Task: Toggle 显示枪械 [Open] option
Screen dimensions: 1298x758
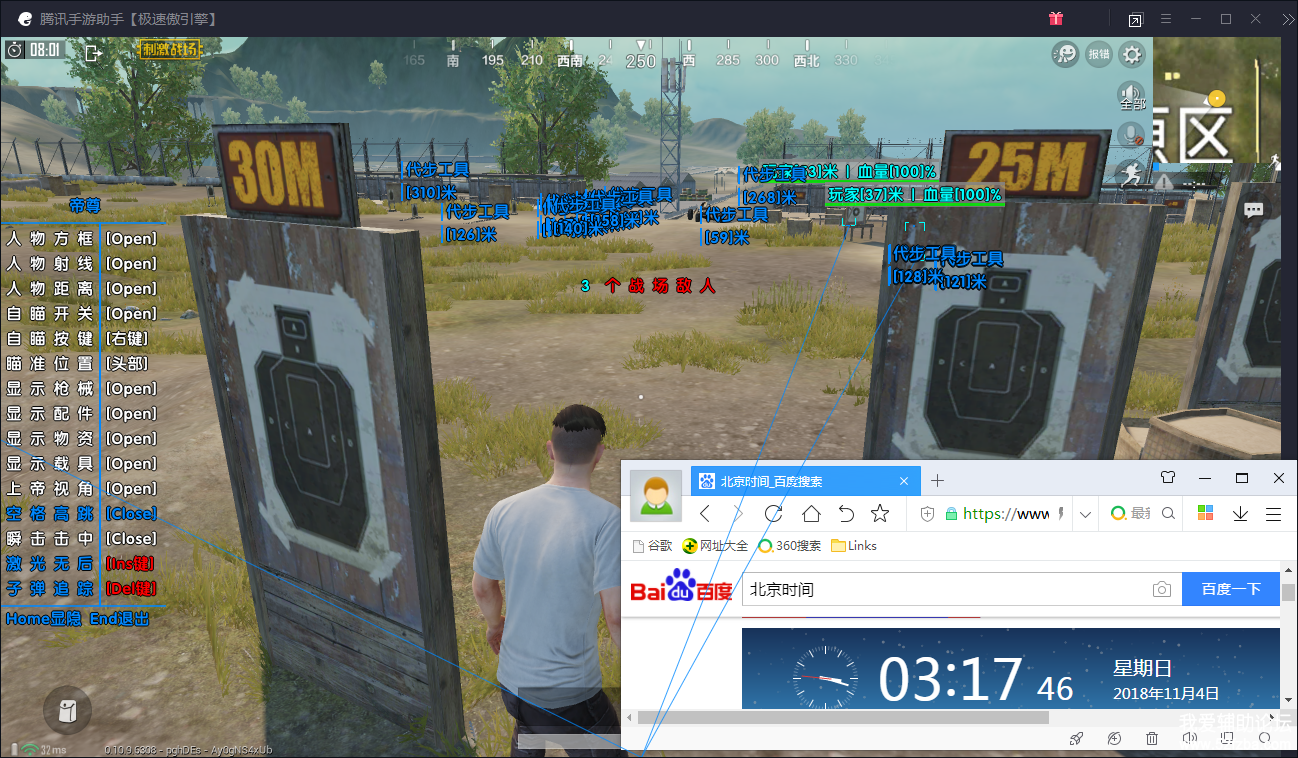Action: (81, 389)
